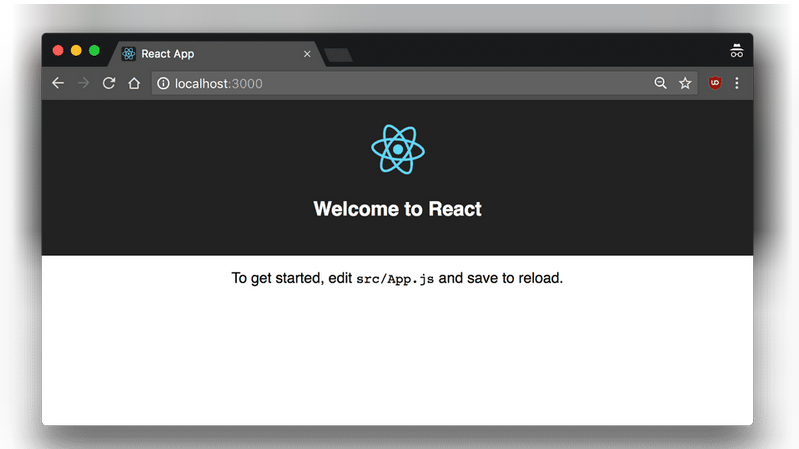Click the React favicon on the tab

128,54
